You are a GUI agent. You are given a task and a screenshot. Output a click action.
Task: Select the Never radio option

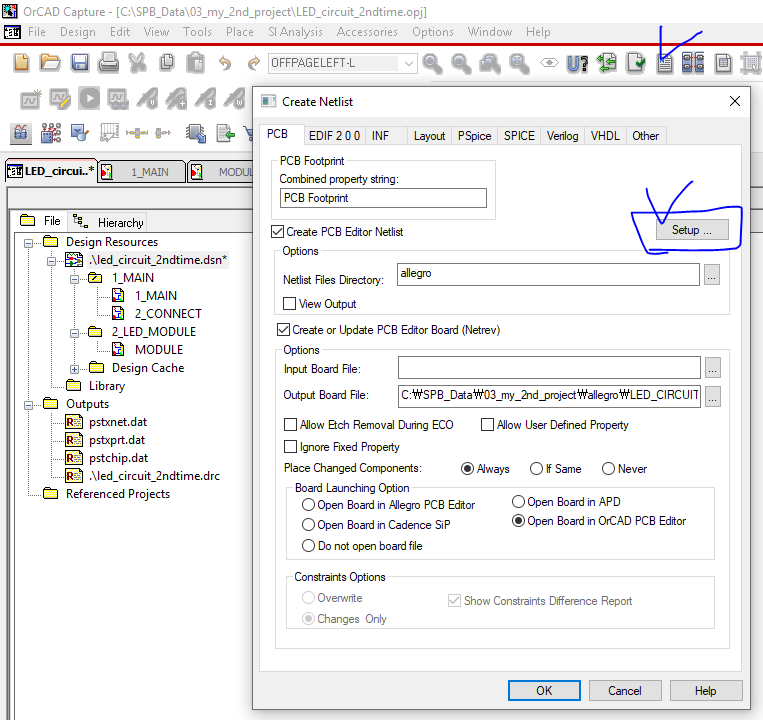point(608,468)
